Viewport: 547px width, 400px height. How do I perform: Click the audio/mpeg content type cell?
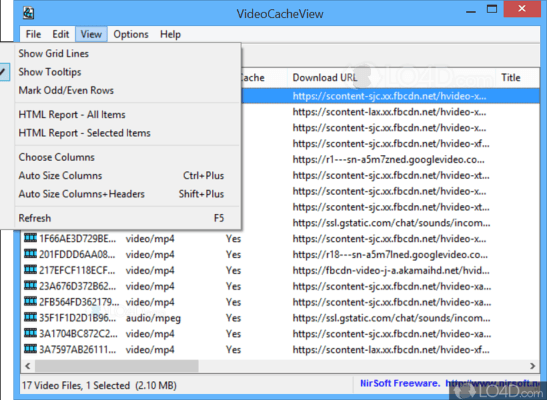pyautogui.click(x=153, y=318)
